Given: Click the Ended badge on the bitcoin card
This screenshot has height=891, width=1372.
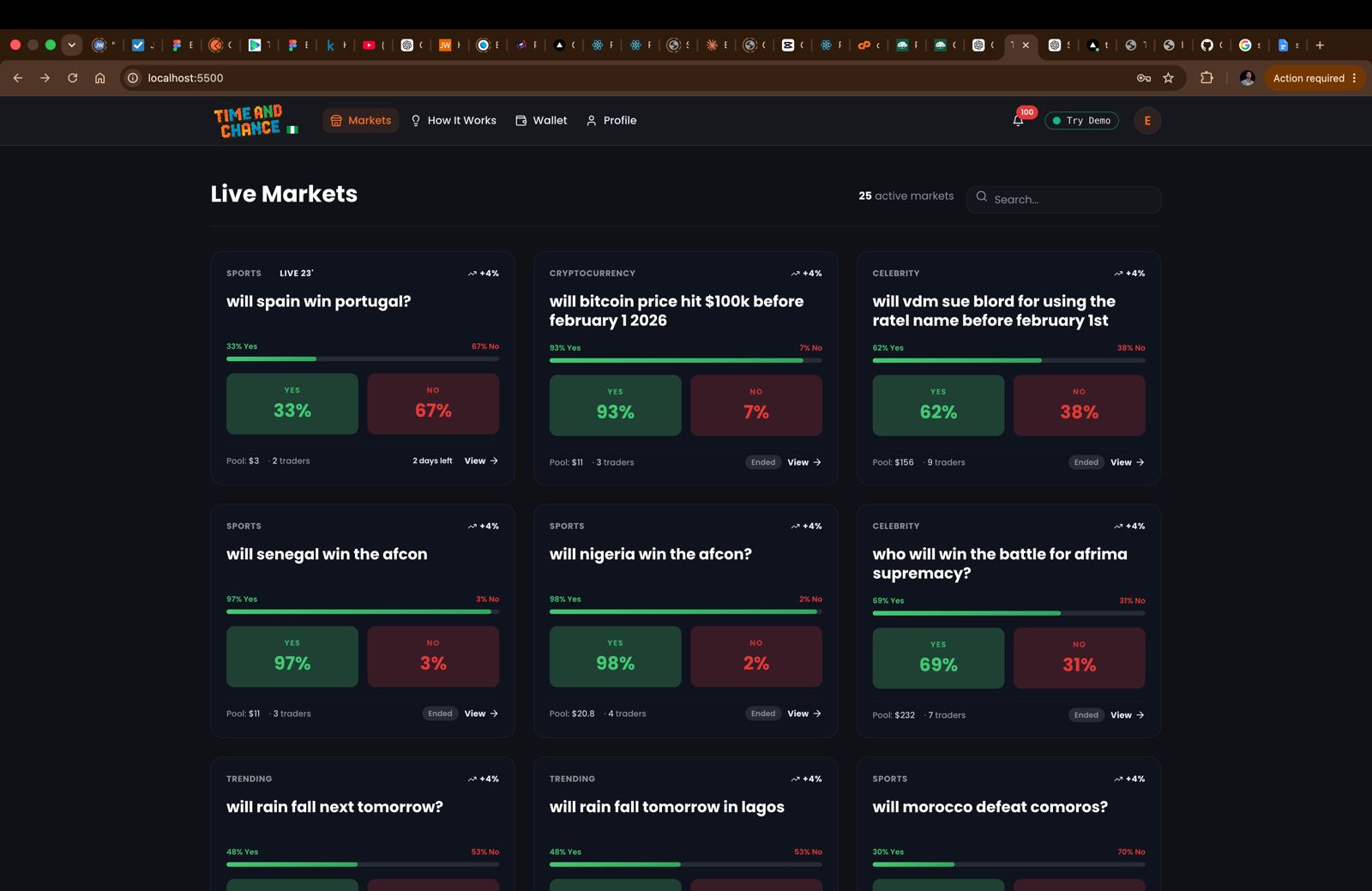Looking at the screenshot, I should click(763, 462).
